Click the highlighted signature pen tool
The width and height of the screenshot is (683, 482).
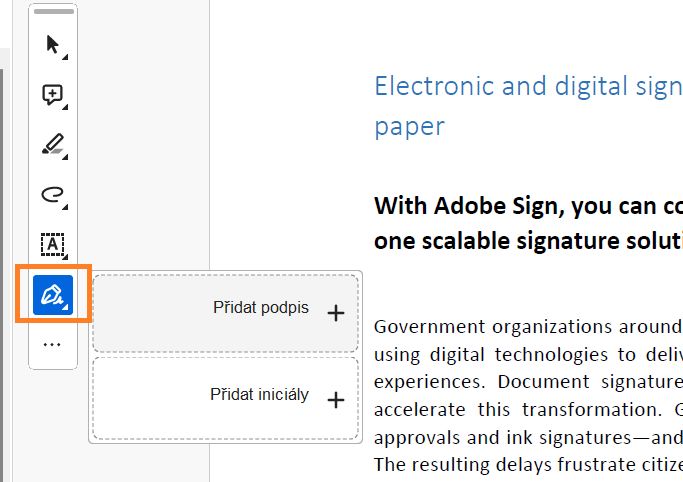coord(53,294)
